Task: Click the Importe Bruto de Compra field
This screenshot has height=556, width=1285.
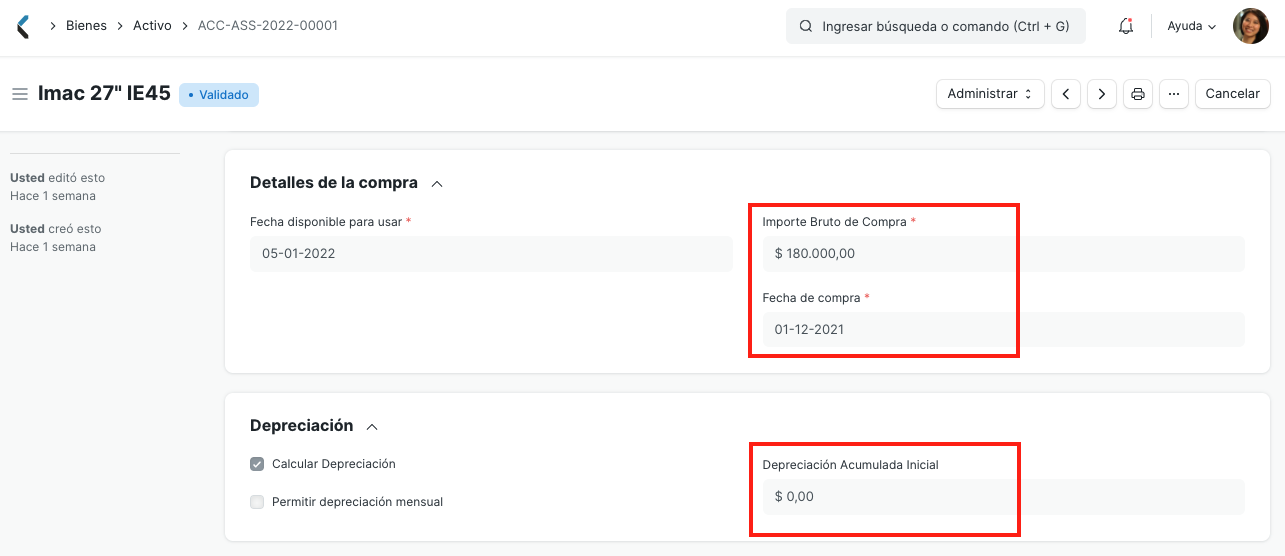Action: point(1003,254)
